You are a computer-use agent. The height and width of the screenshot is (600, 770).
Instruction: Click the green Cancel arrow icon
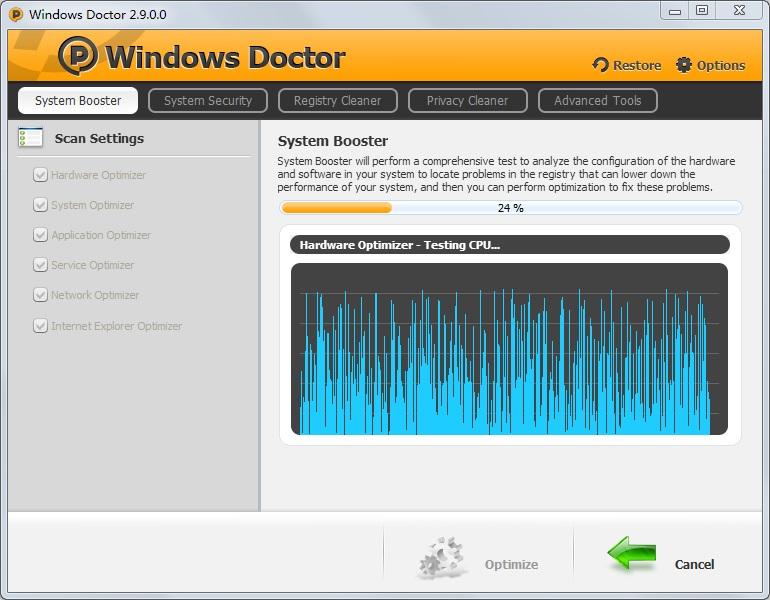tap(632, 553)
